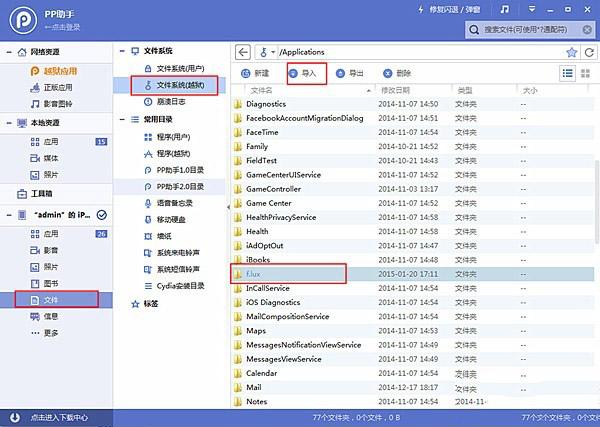Open 程序(用户) directory
Image resolution: width=600 pixels, height=427 pixels.
(167, 137)
